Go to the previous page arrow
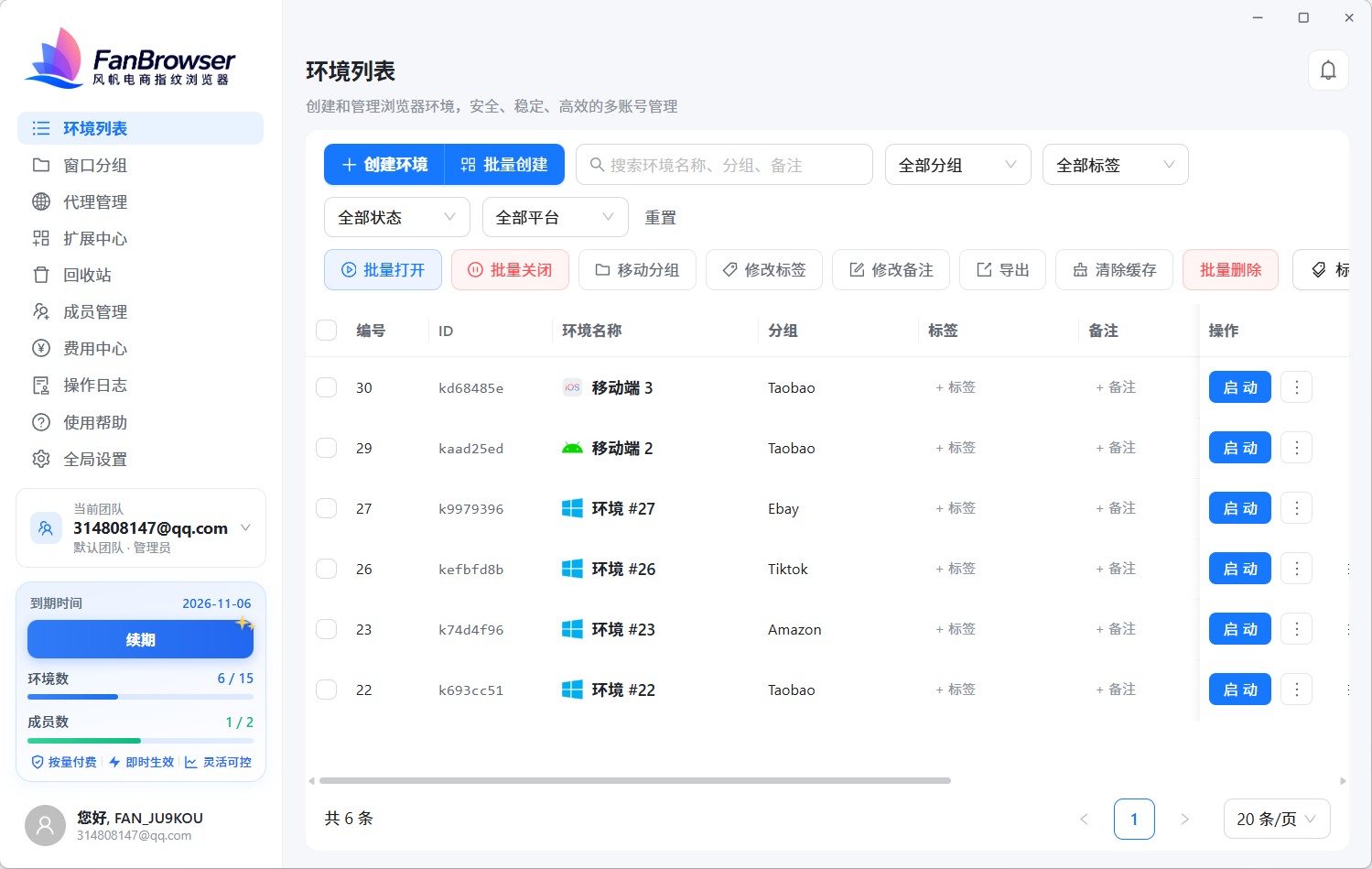 1084,819
